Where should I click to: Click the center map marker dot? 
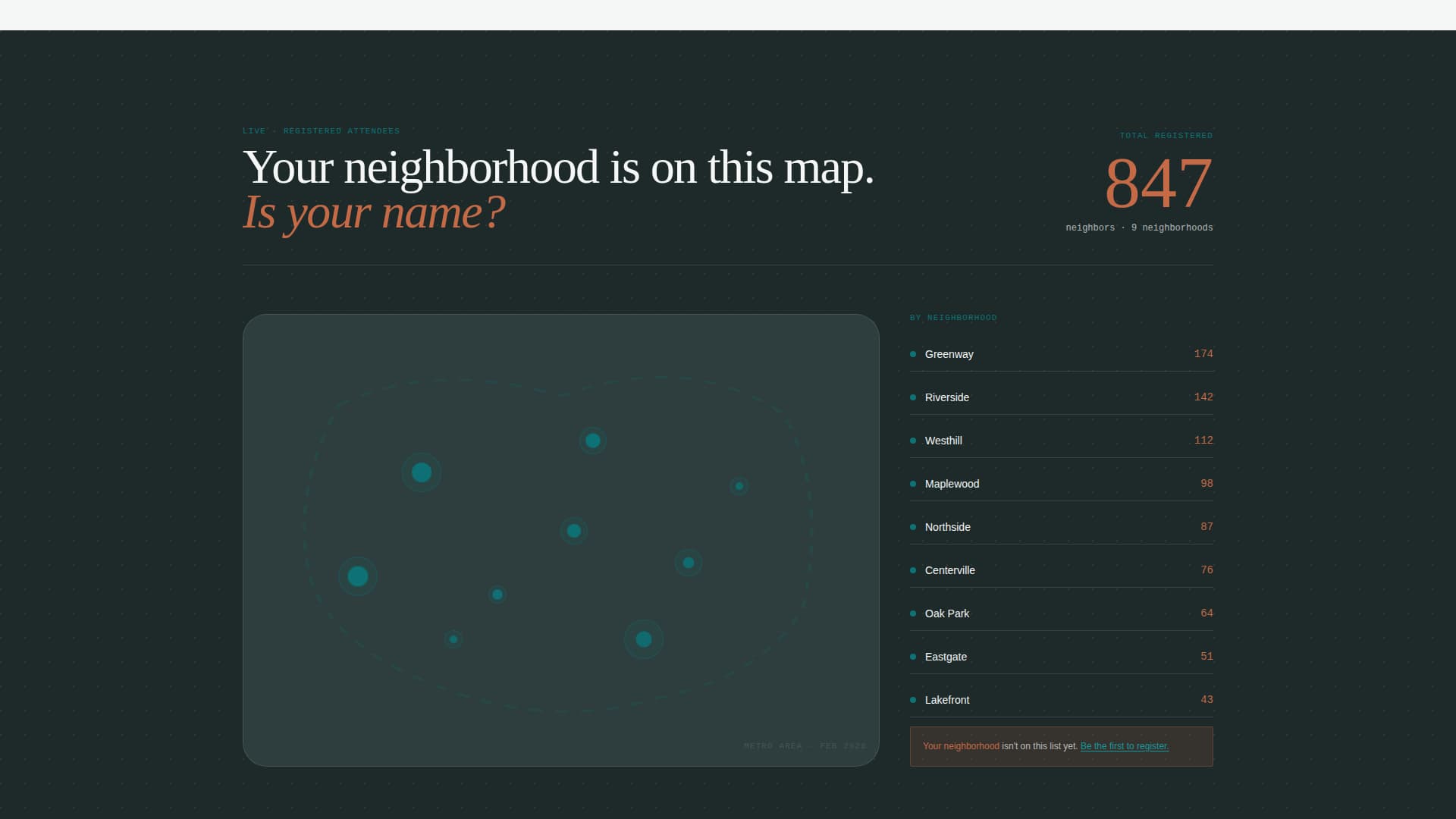(574, 531)
